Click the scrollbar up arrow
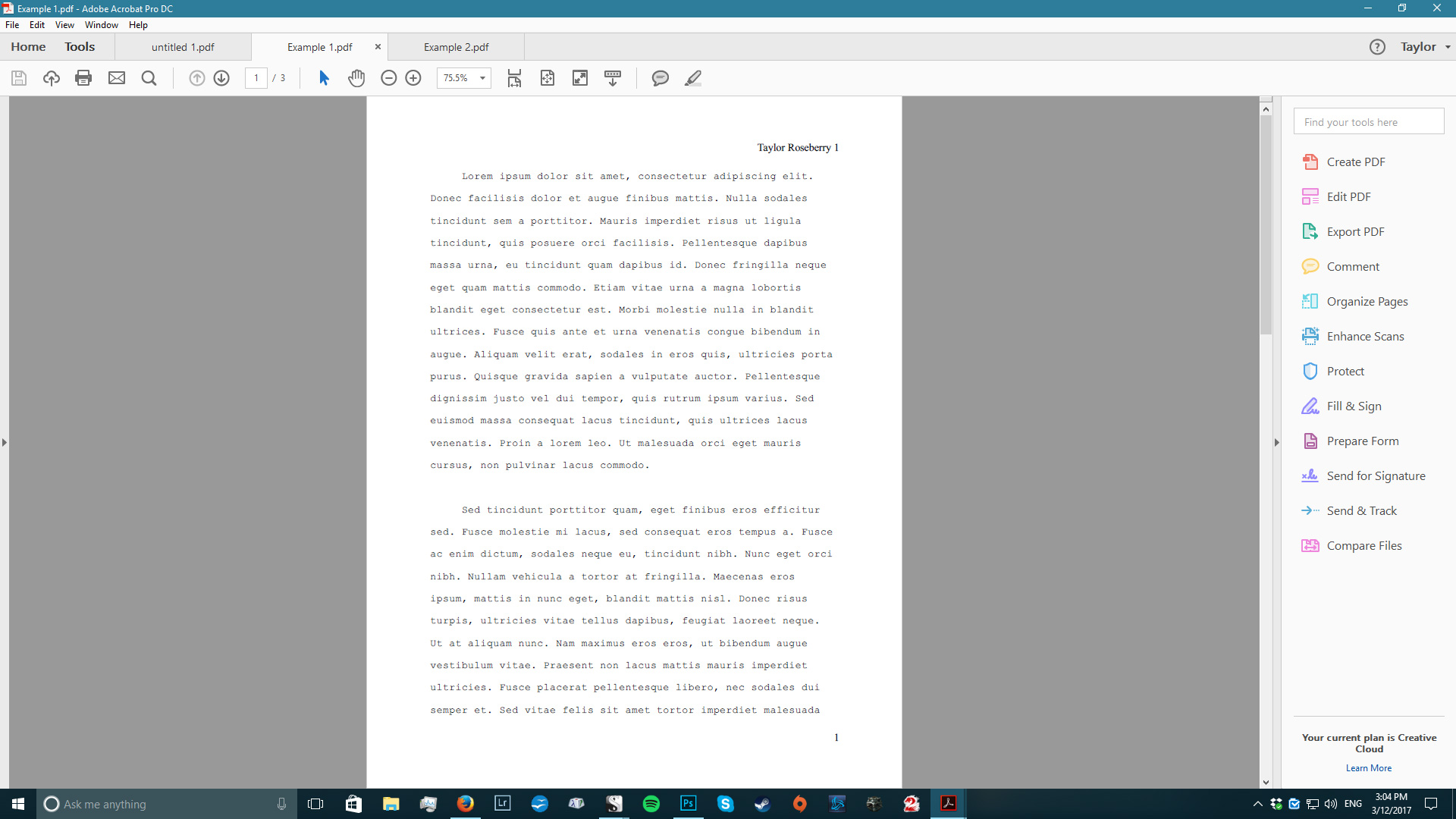The image size is (1456, 819). coord(1266,109)
